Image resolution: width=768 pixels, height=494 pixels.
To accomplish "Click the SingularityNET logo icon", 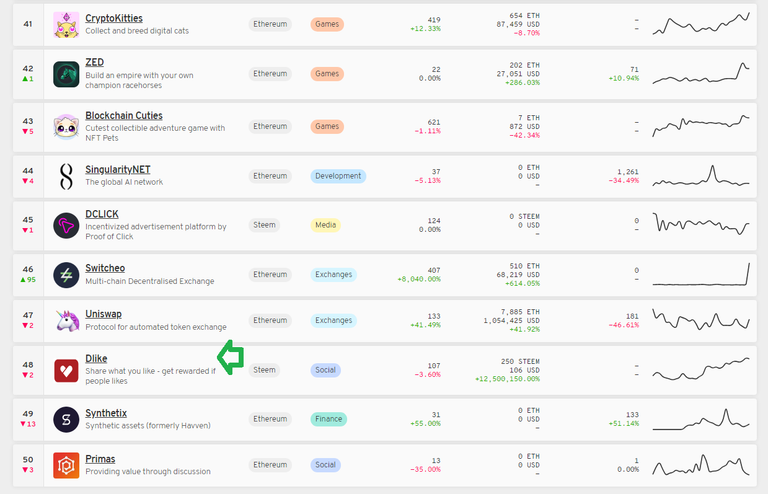I will click(x=66, y=176).
